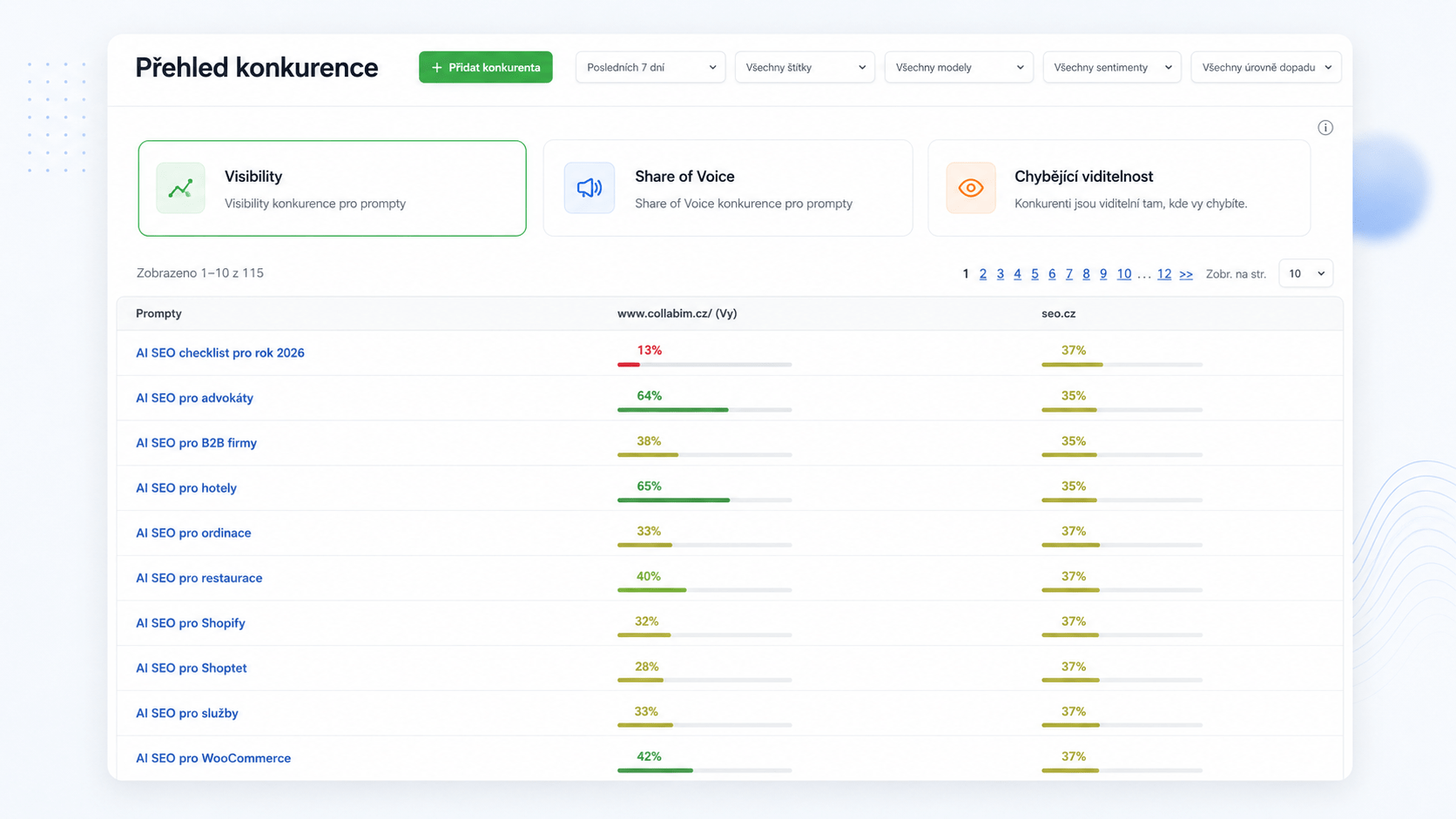Open the Posledních 7 dní dropdown
Viewport: 1456px width, 819px height.
(650, 67)
